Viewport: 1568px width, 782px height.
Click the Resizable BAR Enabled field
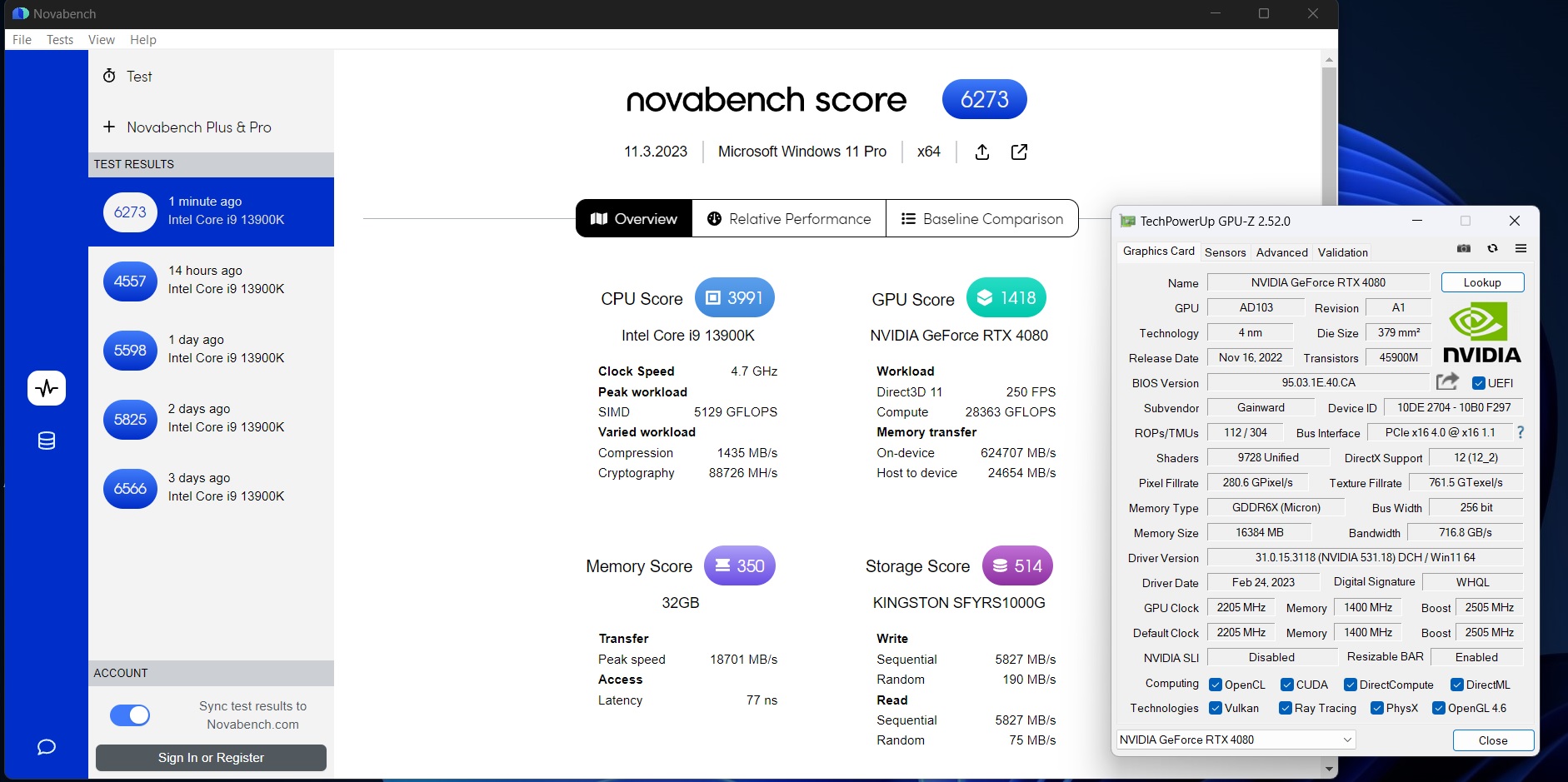click(1476, 657)
